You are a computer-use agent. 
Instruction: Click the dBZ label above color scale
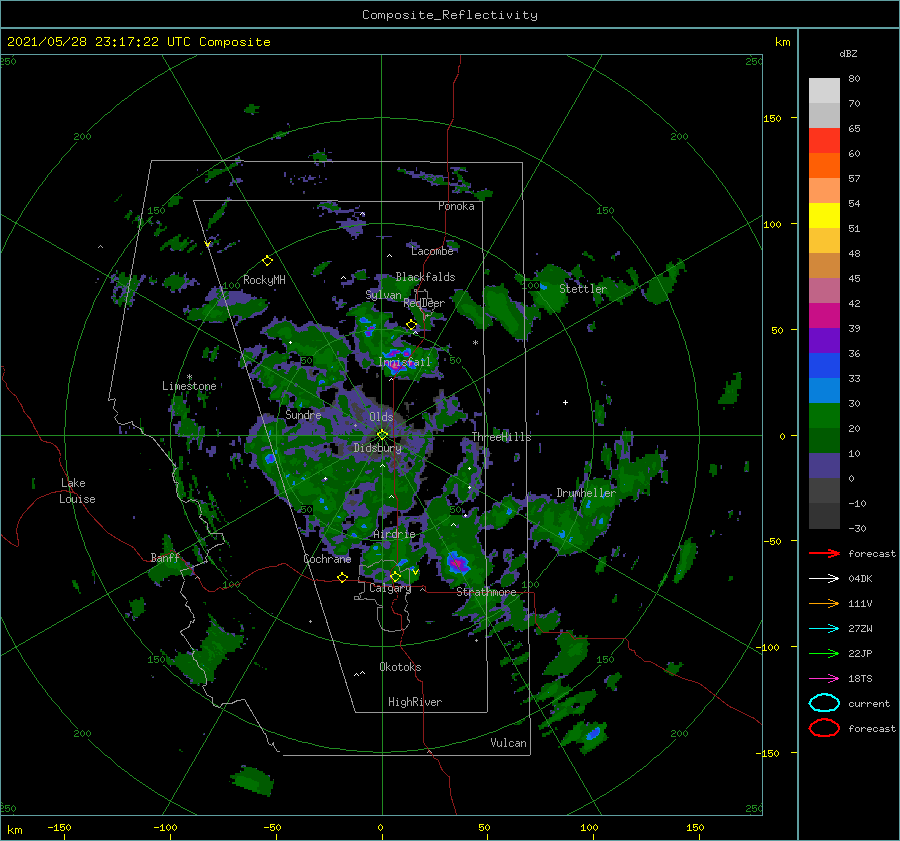point(848,53)
